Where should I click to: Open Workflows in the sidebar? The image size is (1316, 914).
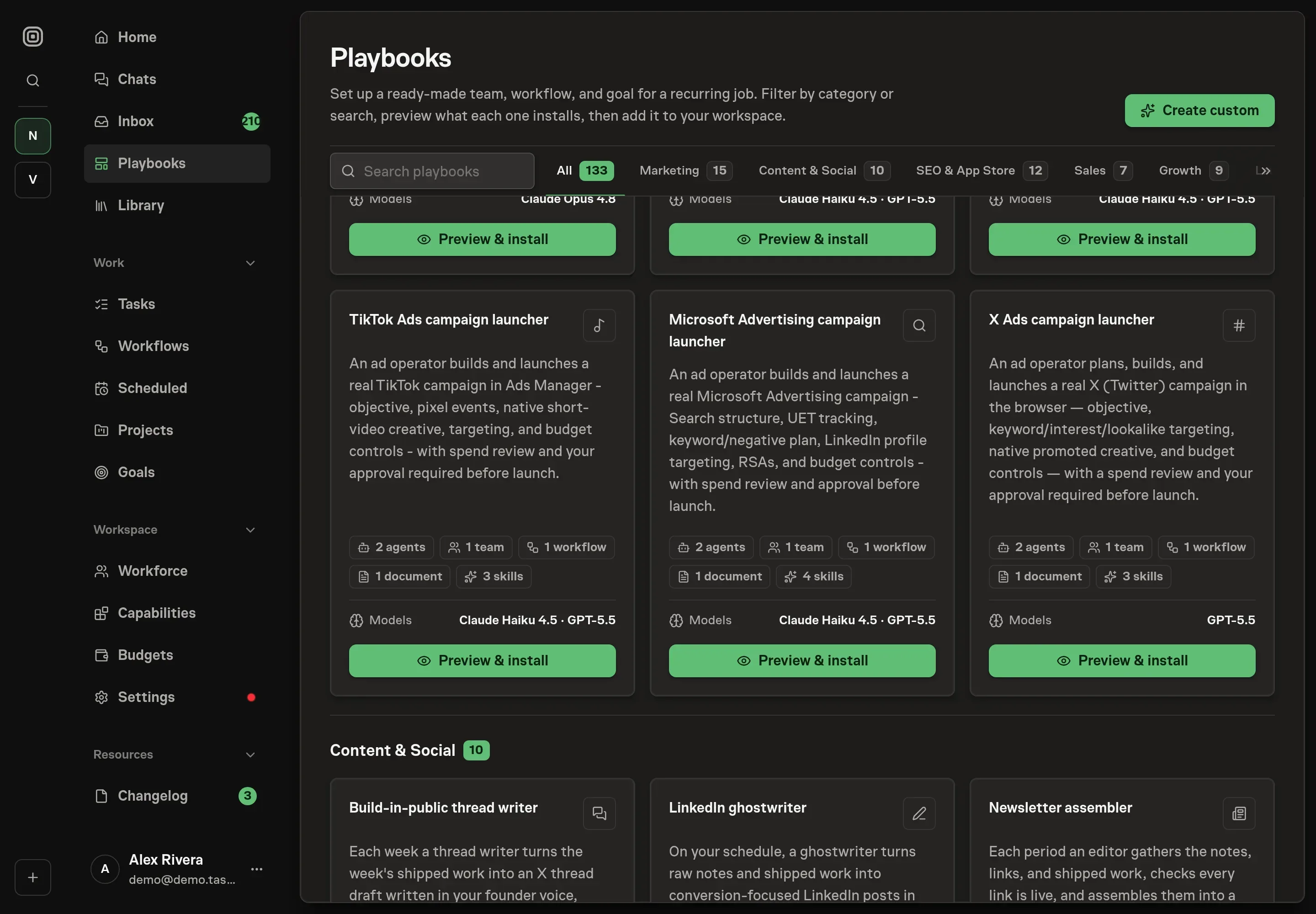(x=177, y=346)
